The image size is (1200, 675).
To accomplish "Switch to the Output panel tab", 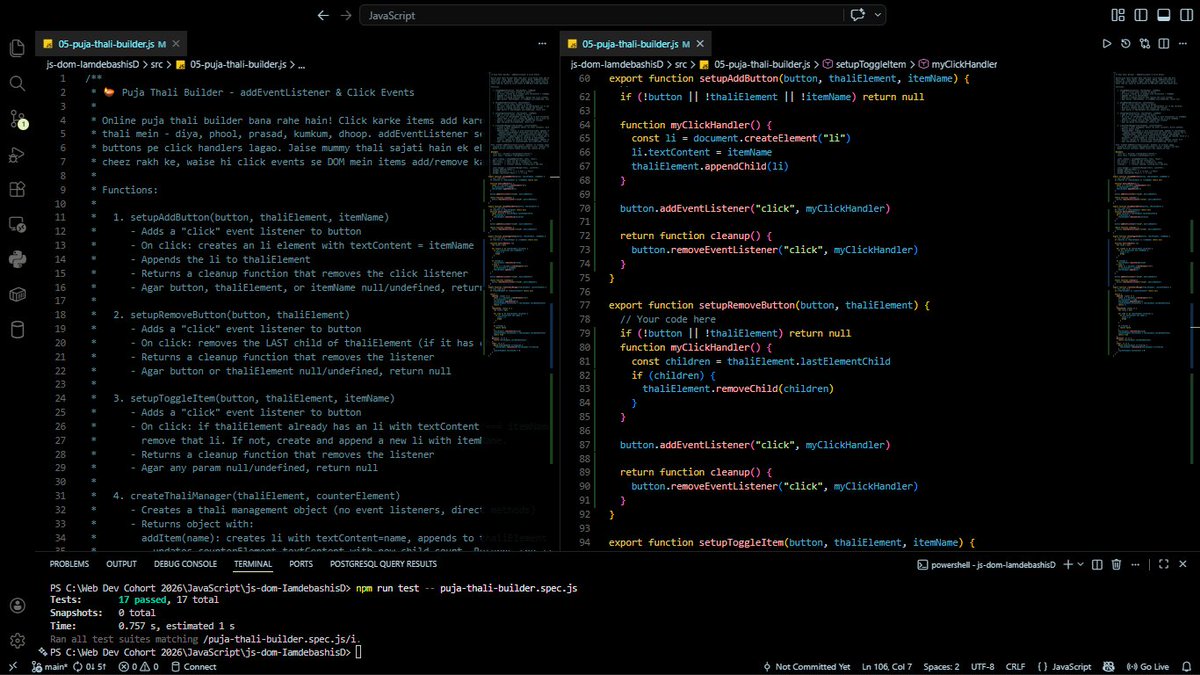I will (121, 564).
